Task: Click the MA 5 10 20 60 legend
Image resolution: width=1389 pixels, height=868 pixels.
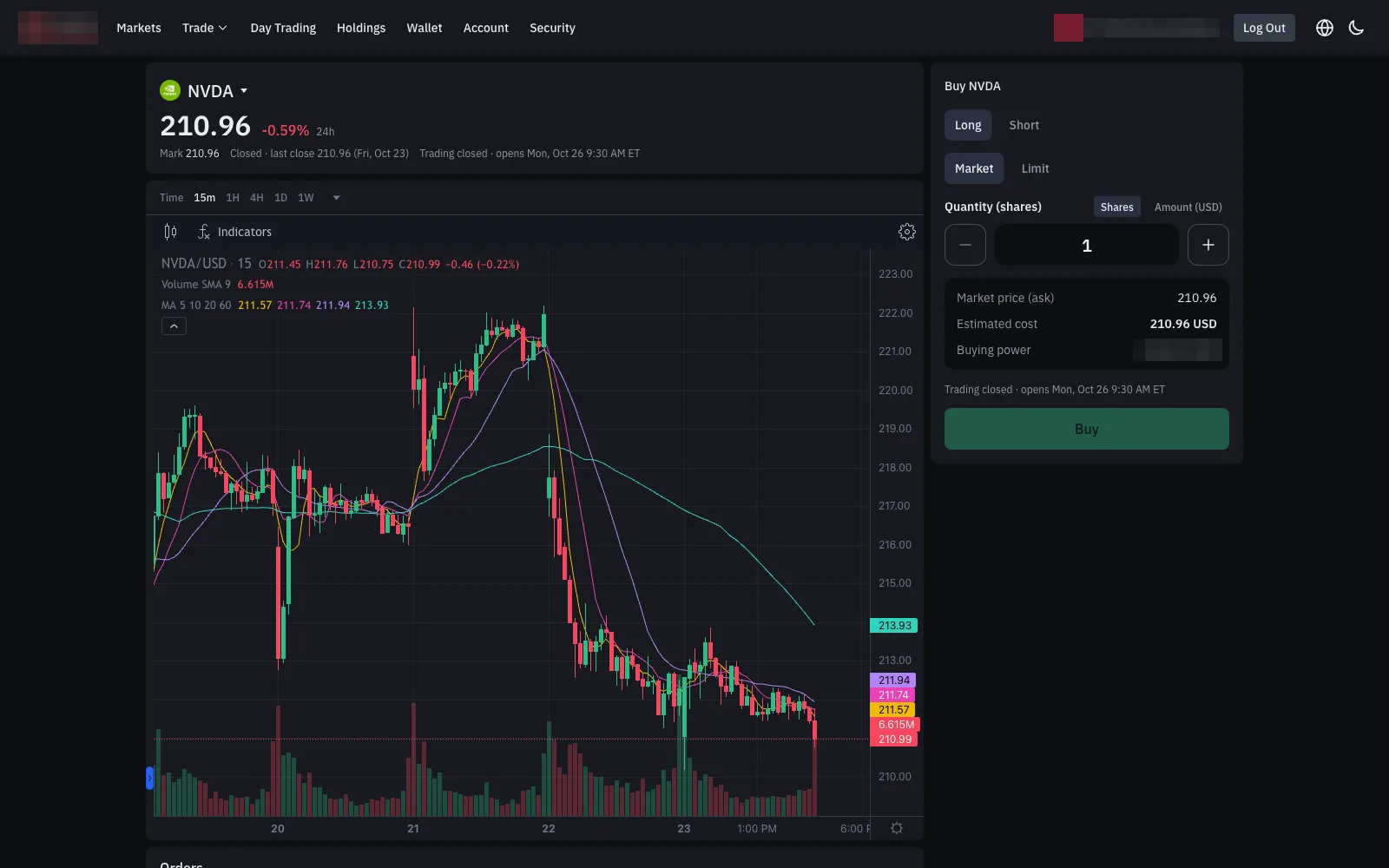Action: (196, 306)
